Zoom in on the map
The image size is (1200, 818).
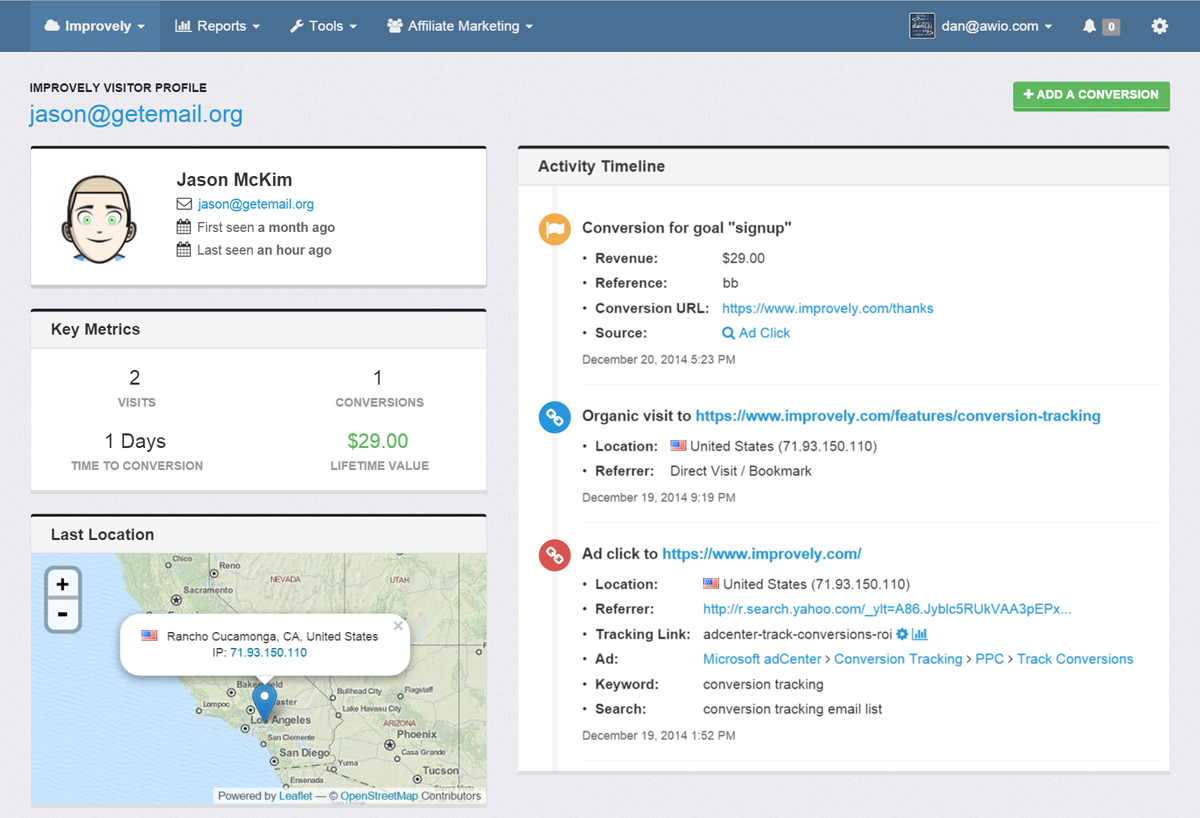pos(63,584)
